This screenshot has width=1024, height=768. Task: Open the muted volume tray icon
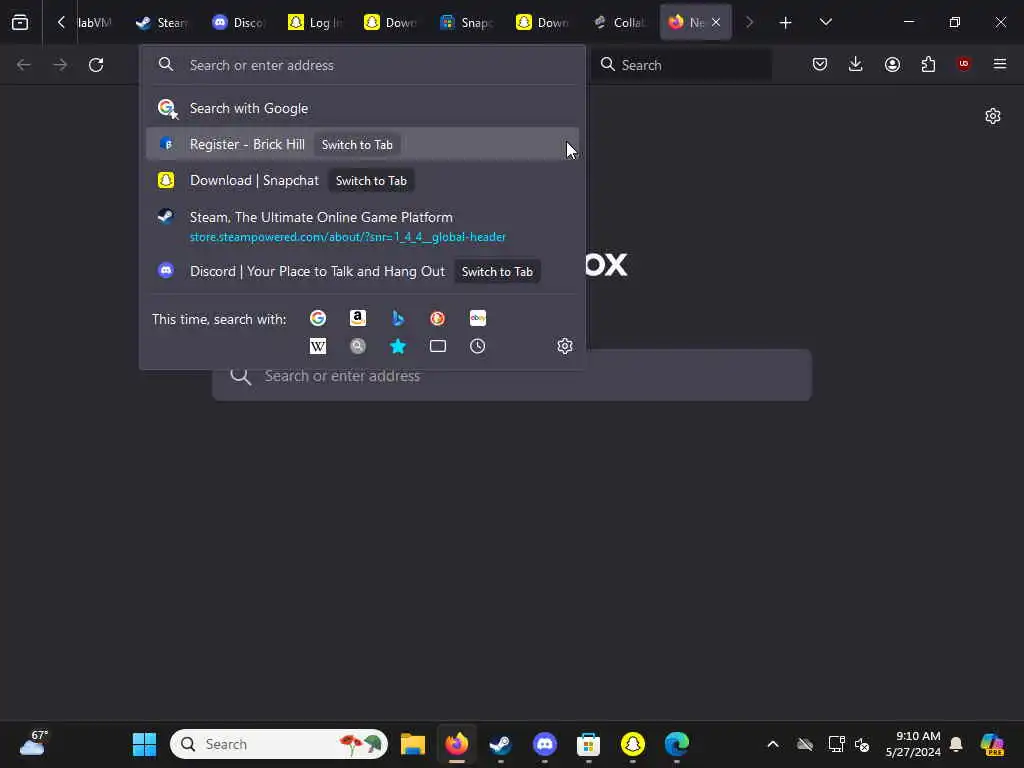pos(861,744)
